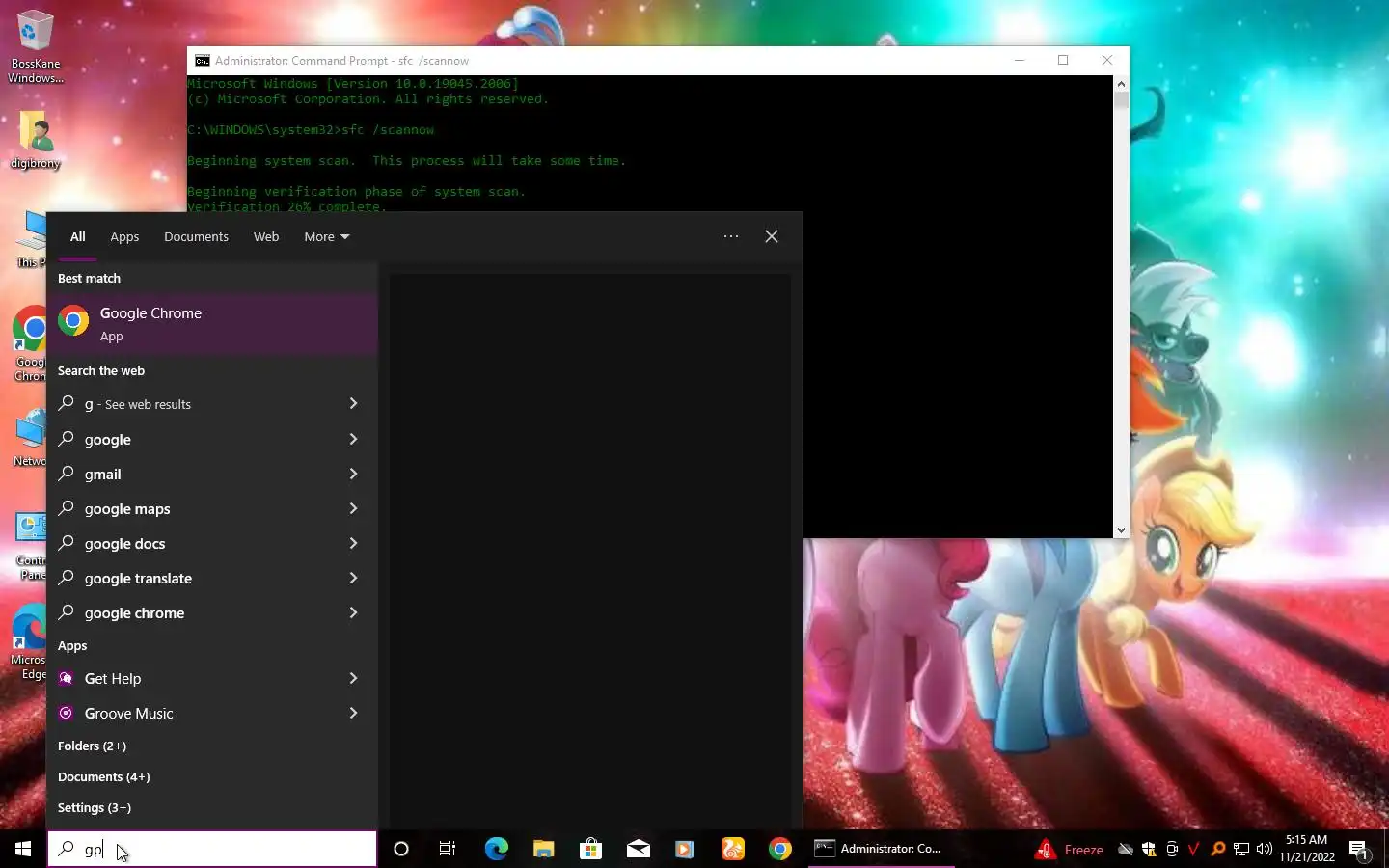This screenshot has height=868, width=1389.
Task: Expand the google translate suggestion arrow
Action: pos(353,578)
